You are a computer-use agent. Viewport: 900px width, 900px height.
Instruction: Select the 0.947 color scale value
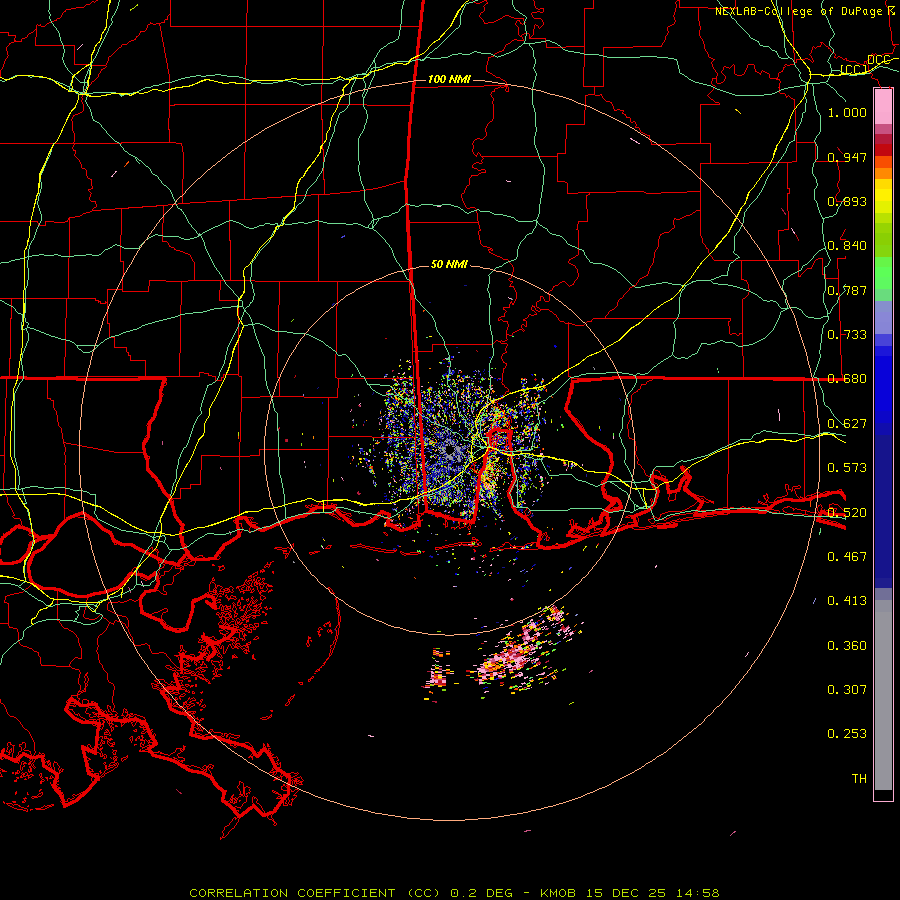point(847,157)
